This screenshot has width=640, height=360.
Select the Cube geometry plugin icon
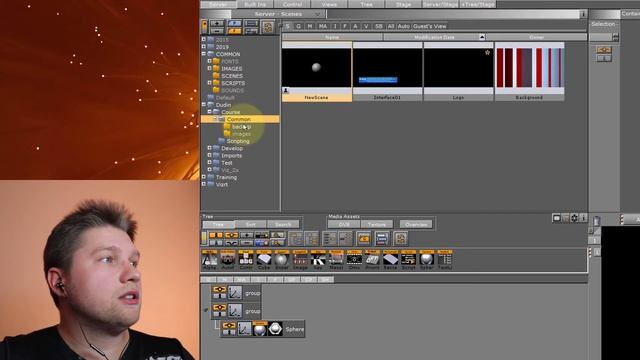tap(264, 260)
